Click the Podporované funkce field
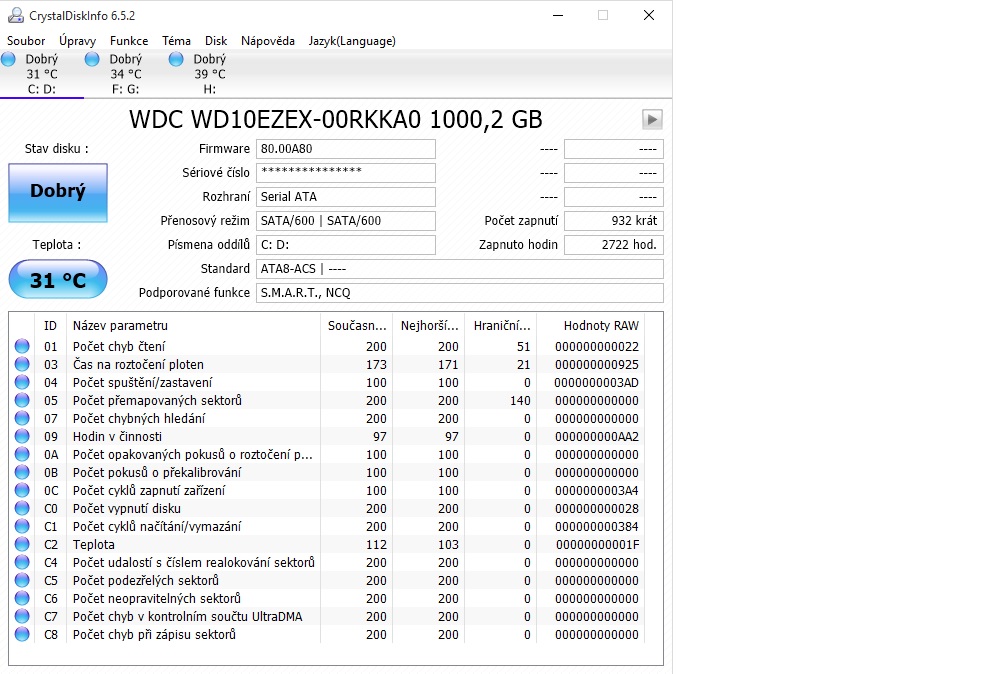The height and width of the screenshot is (674, 1008). 460,293
